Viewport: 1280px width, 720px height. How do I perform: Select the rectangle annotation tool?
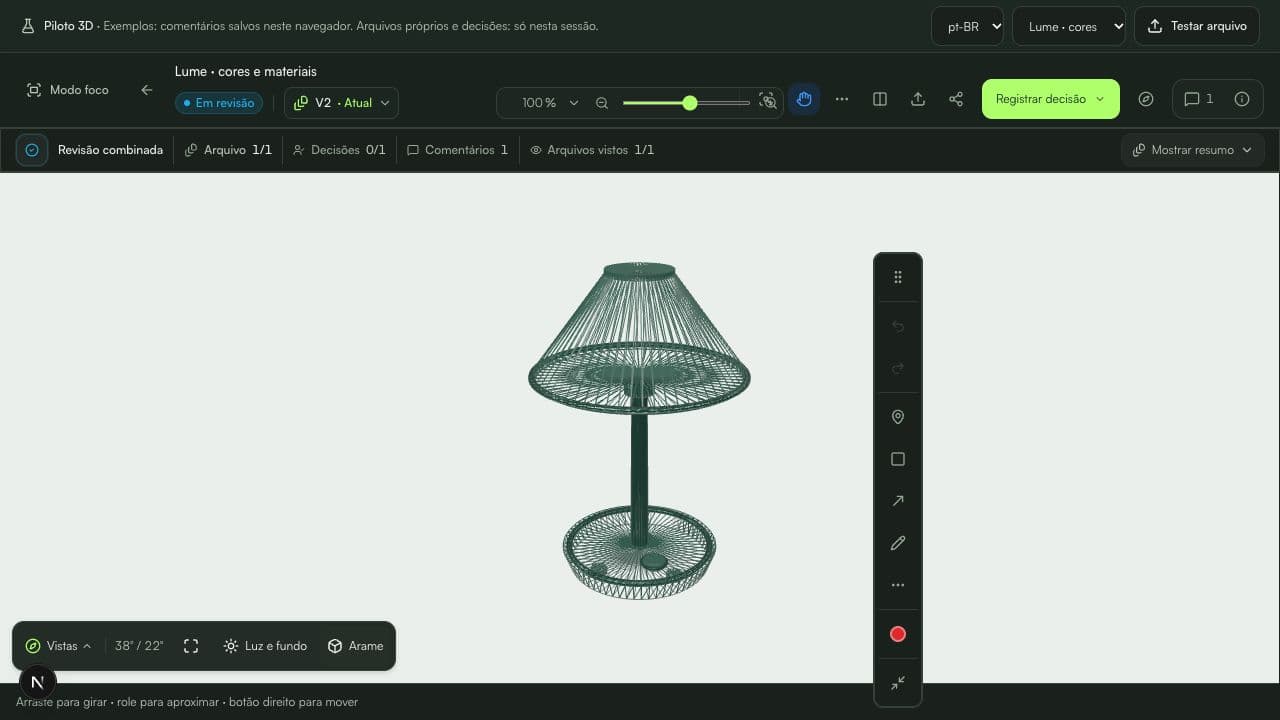(898, 459)
